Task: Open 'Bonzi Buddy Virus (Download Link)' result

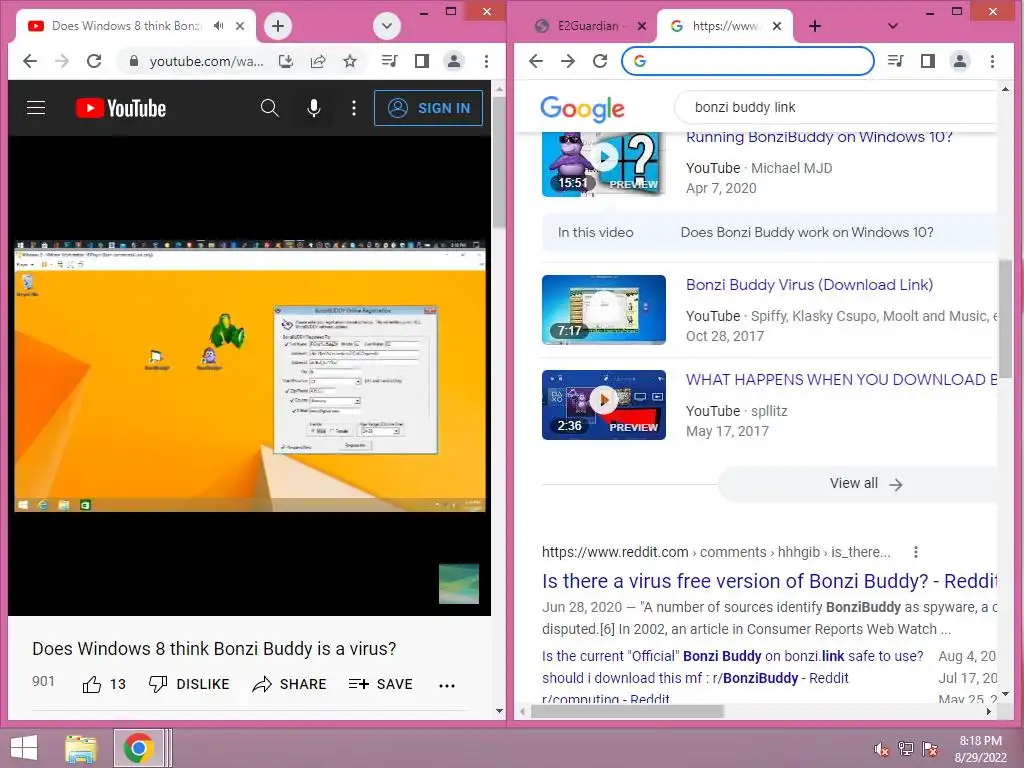Action: coord(809,285)
